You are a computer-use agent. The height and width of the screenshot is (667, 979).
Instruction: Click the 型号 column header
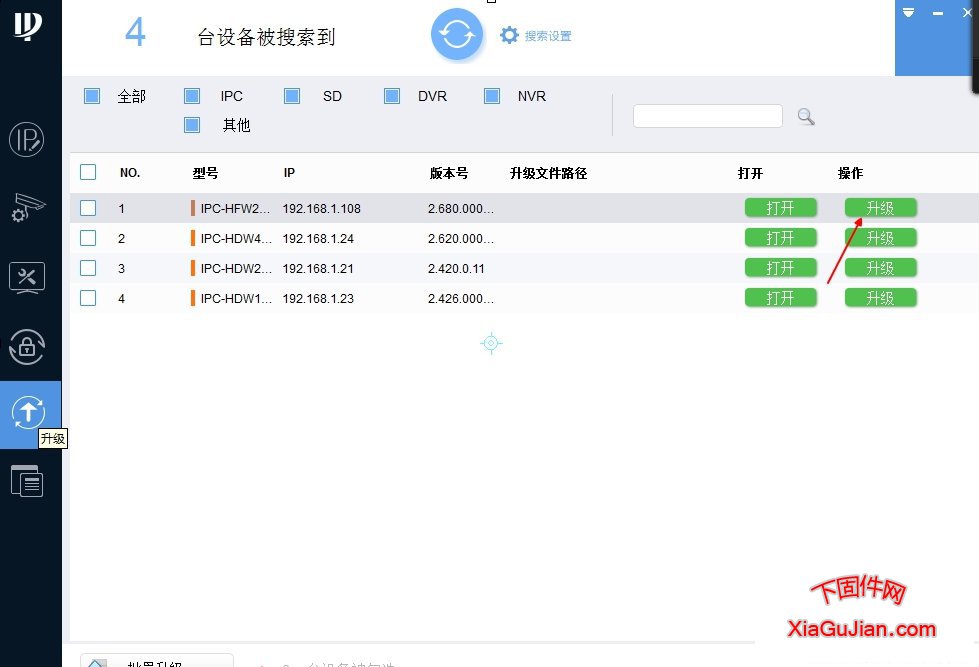(x=205, y=172)
